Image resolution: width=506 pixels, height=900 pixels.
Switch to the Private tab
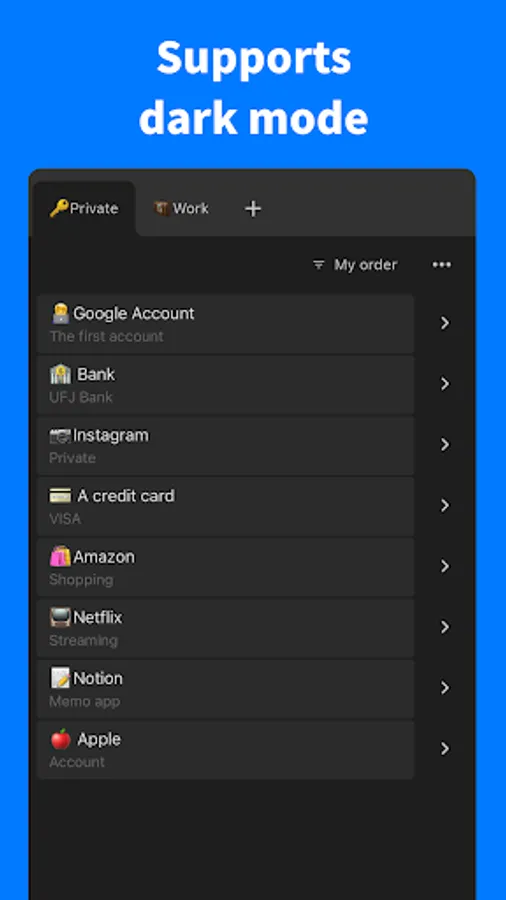(x=84, y=208)
